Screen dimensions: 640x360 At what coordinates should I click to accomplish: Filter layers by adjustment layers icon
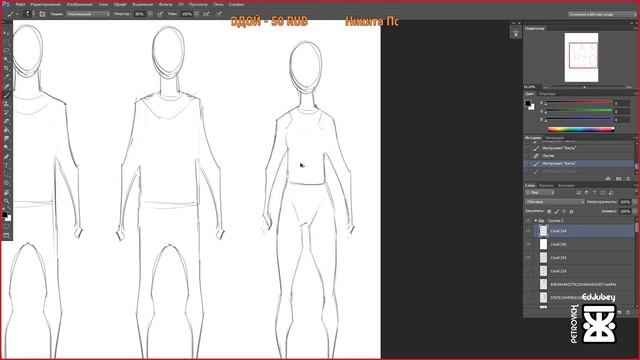[587, 193]
